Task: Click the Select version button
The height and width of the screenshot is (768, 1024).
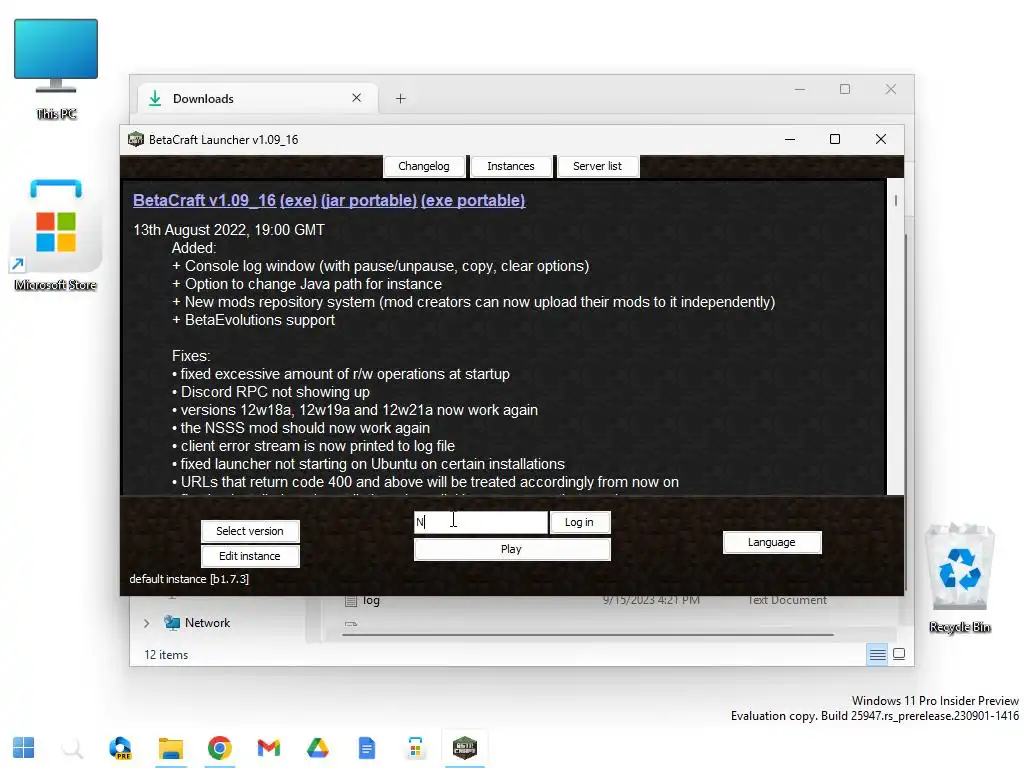Action: point(250,531)
